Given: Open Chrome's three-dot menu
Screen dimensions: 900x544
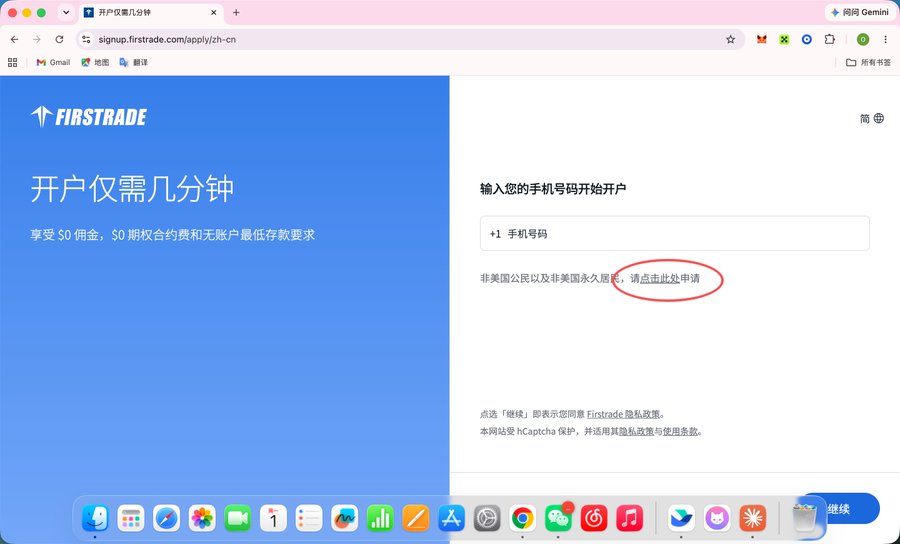Looking at the screenshot, I should (x=886, y=40).
